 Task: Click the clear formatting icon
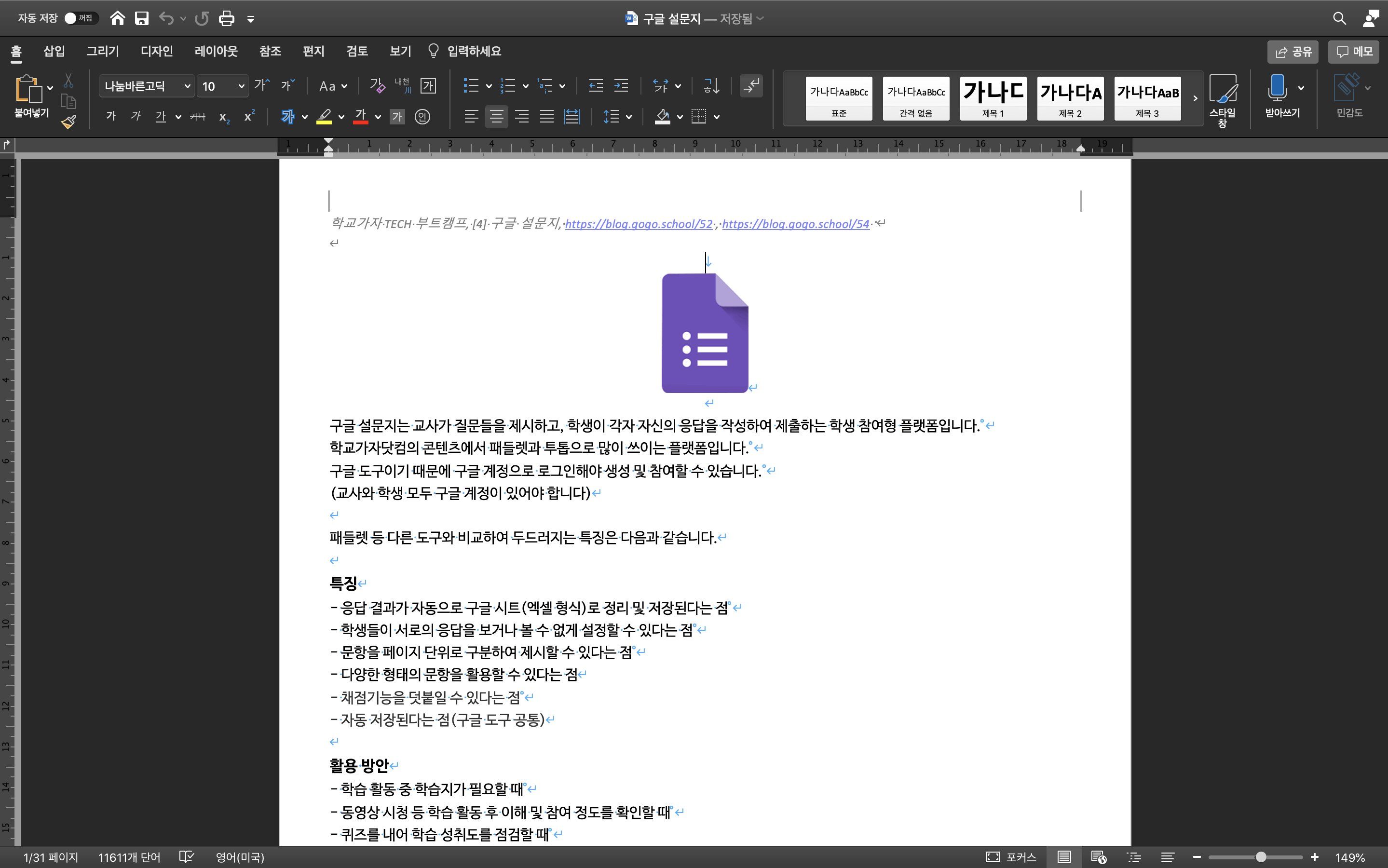pos(377,86)
